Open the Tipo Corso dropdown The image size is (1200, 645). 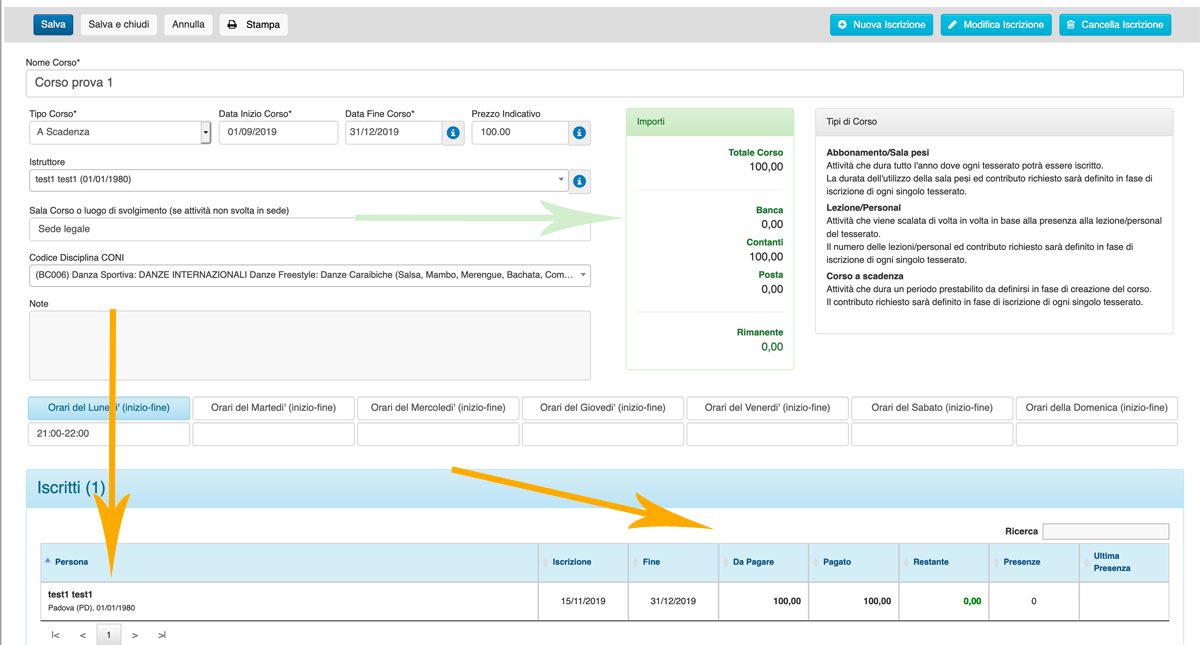click(206, 132)
